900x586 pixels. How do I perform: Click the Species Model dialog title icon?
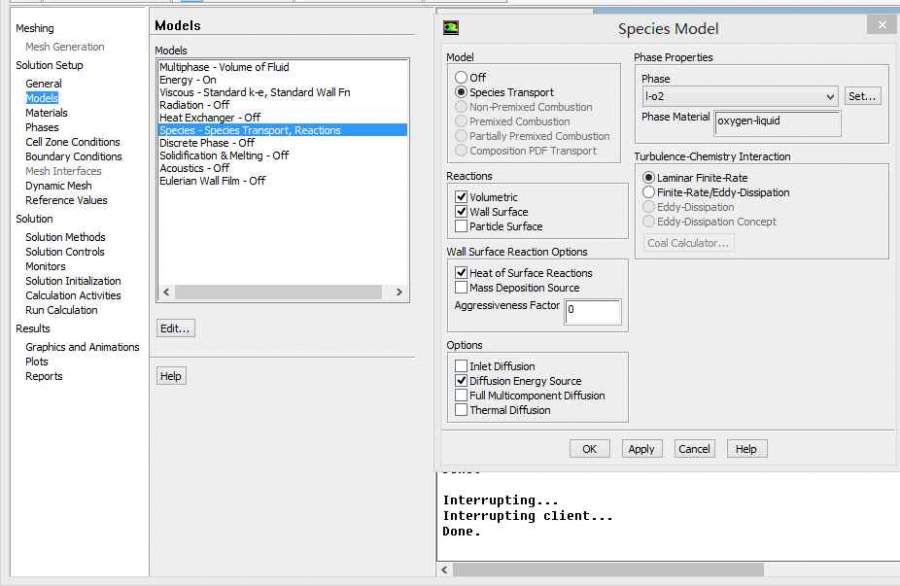pos(452,28)
